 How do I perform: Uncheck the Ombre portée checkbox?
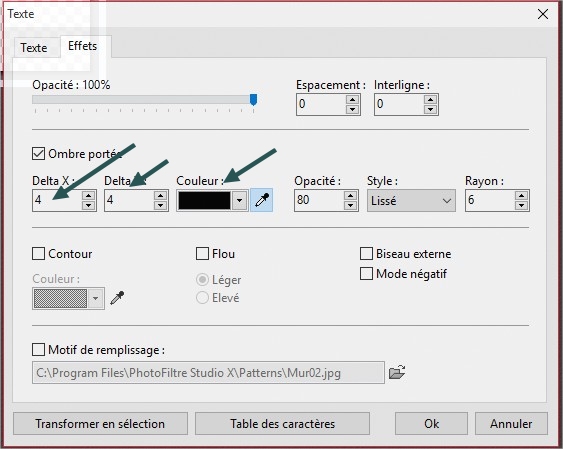[38, 154]
